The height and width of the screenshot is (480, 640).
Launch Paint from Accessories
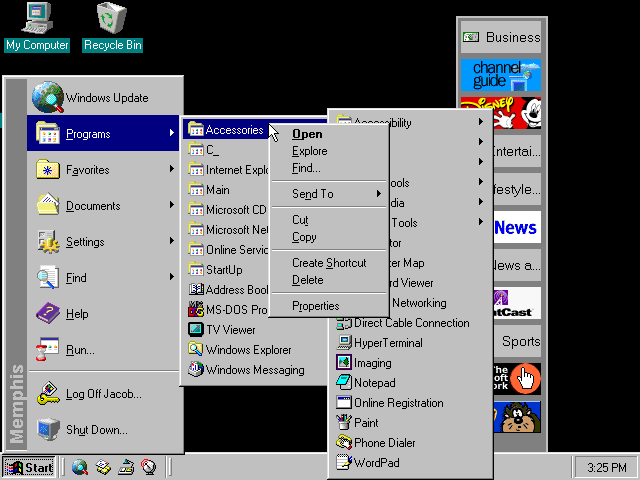click(x=410, y=423)
